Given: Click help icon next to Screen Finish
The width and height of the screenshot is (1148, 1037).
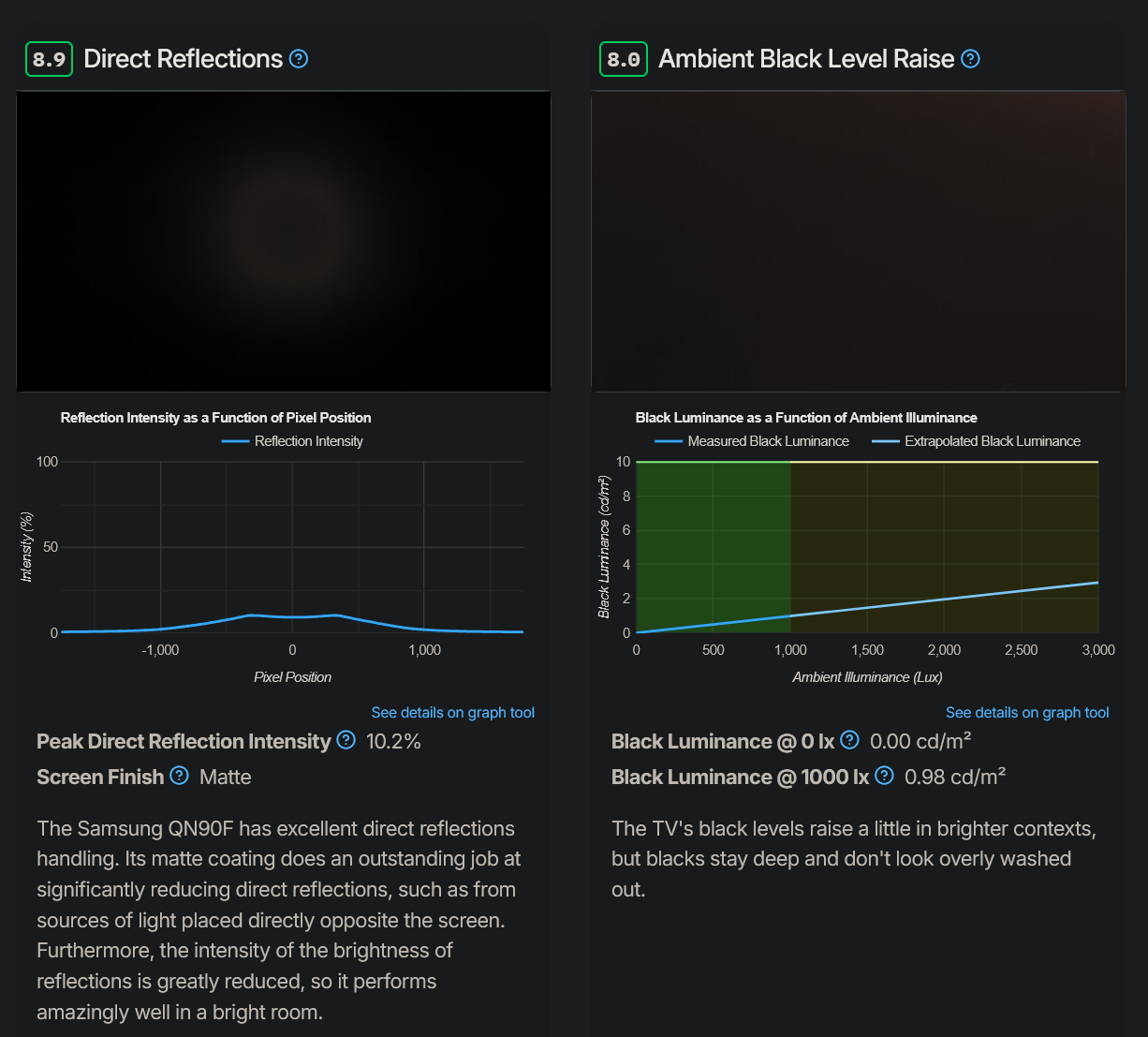Looking at the screenshot, I should tap(180, 776).
